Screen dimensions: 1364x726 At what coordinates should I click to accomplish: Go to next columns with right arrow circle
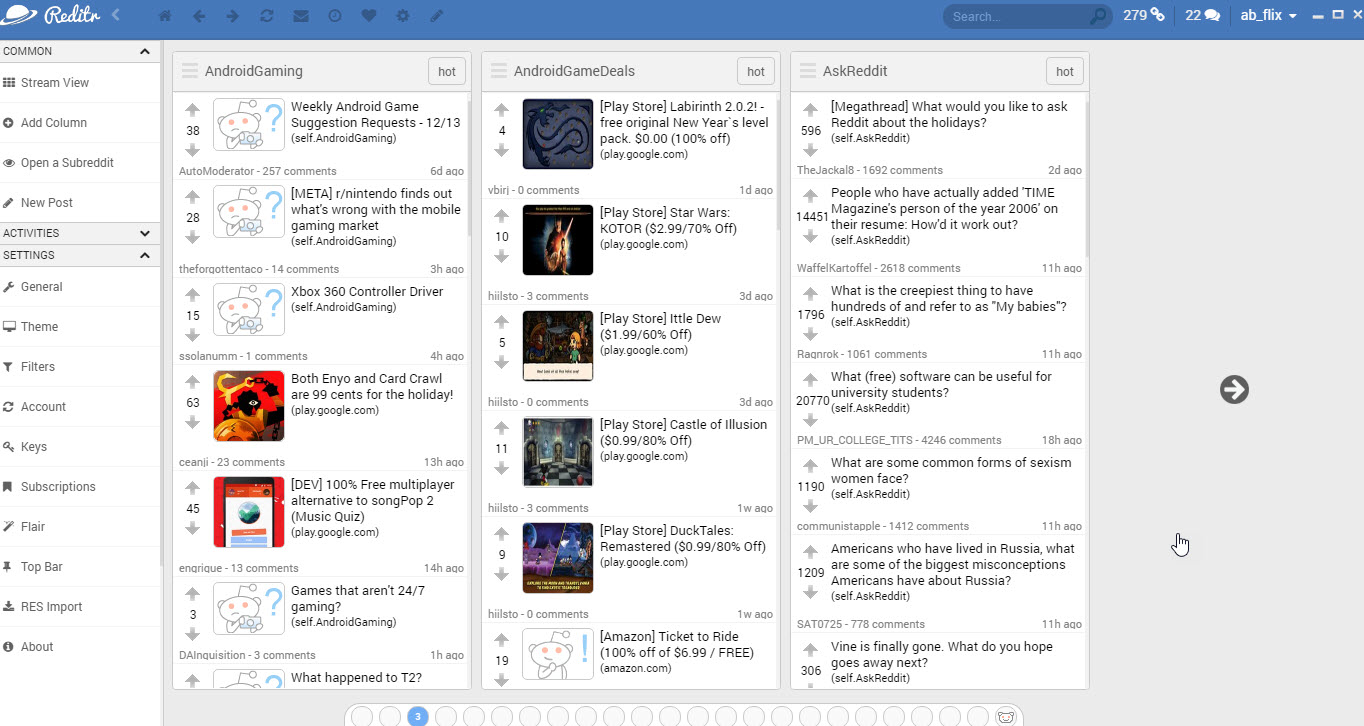point(1234,390)
